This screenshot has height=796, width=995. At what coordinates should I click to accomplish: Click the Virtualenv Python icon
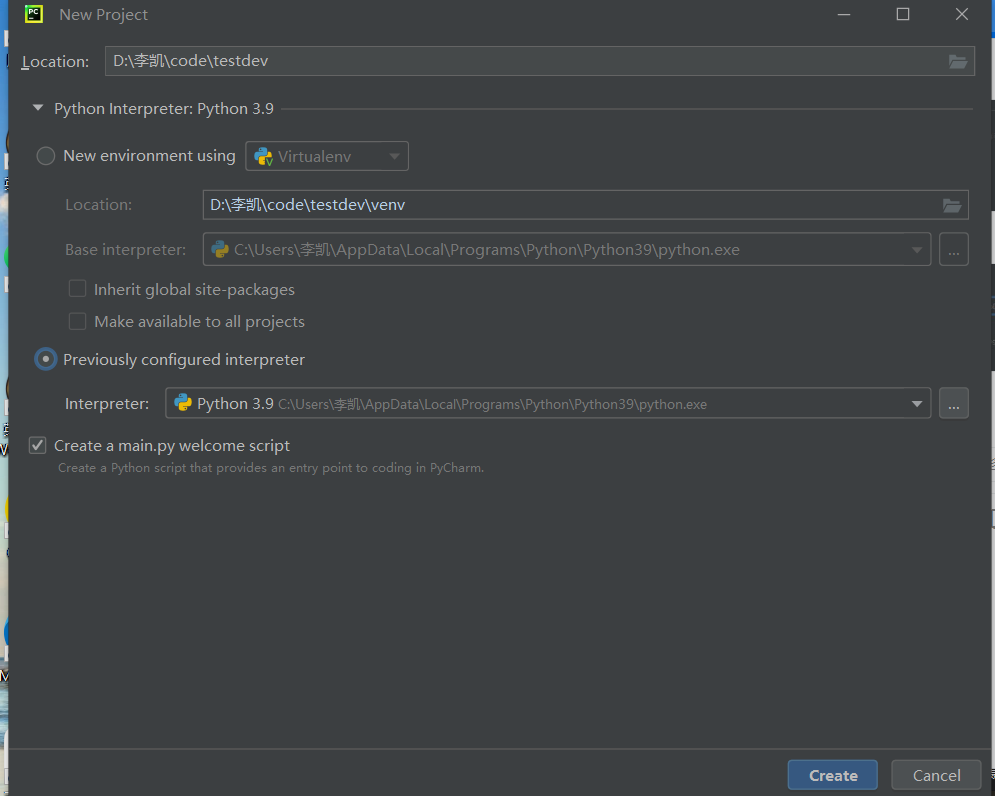tap(264, 156)
